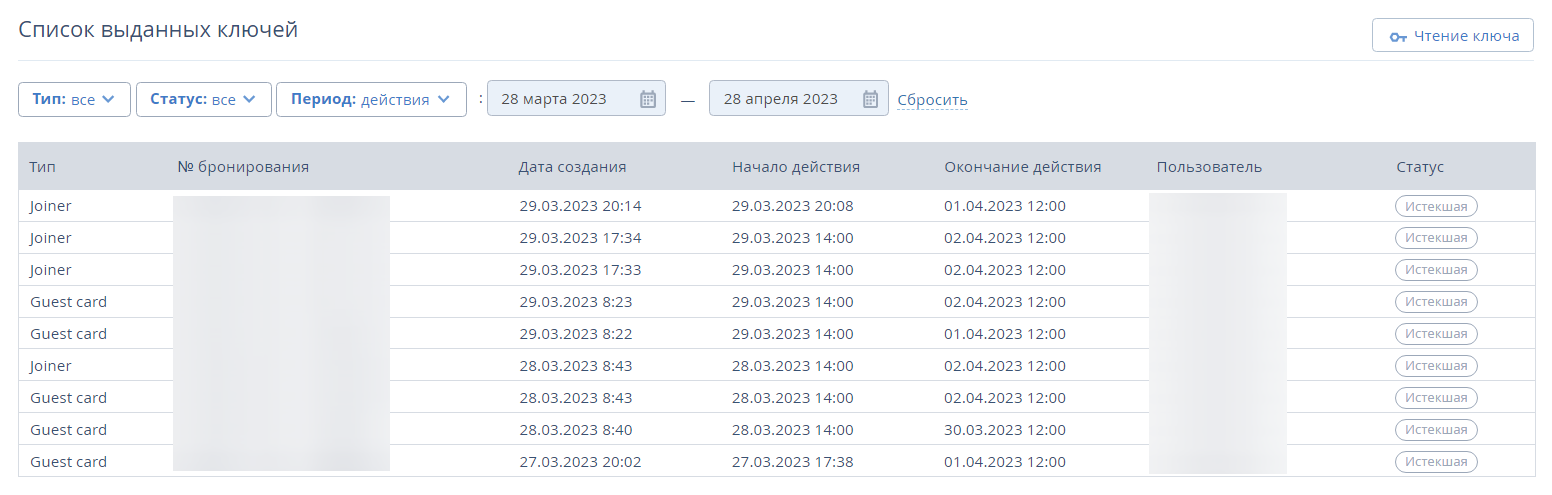Click the Список выданных ключей heading
The width and height of the screenshot is (1552, 495).
pyautogui.click(x=158, y=30)
